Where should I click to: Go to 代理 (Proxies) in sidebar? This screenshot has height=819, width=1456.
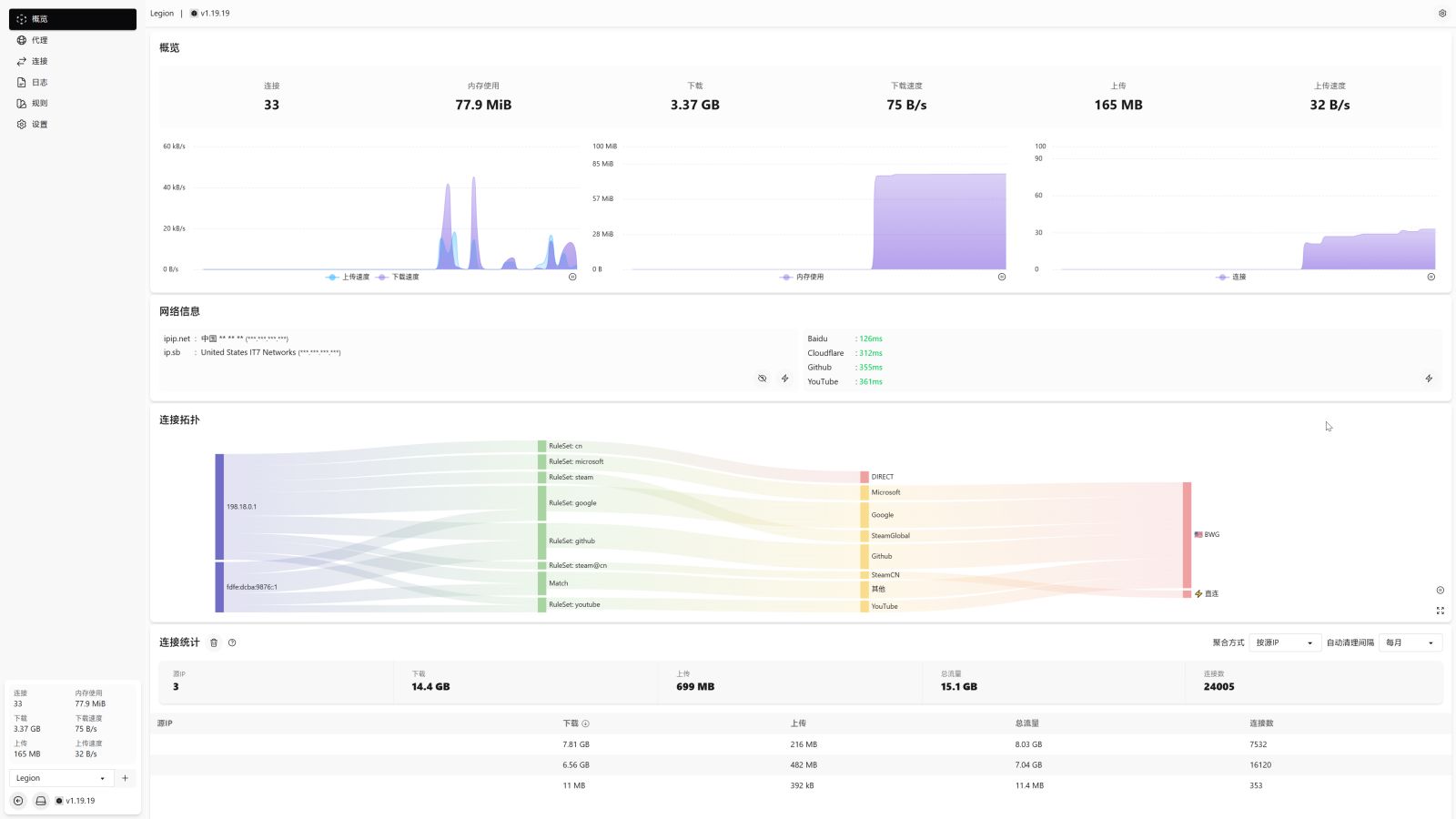click(x=39, y=40)
